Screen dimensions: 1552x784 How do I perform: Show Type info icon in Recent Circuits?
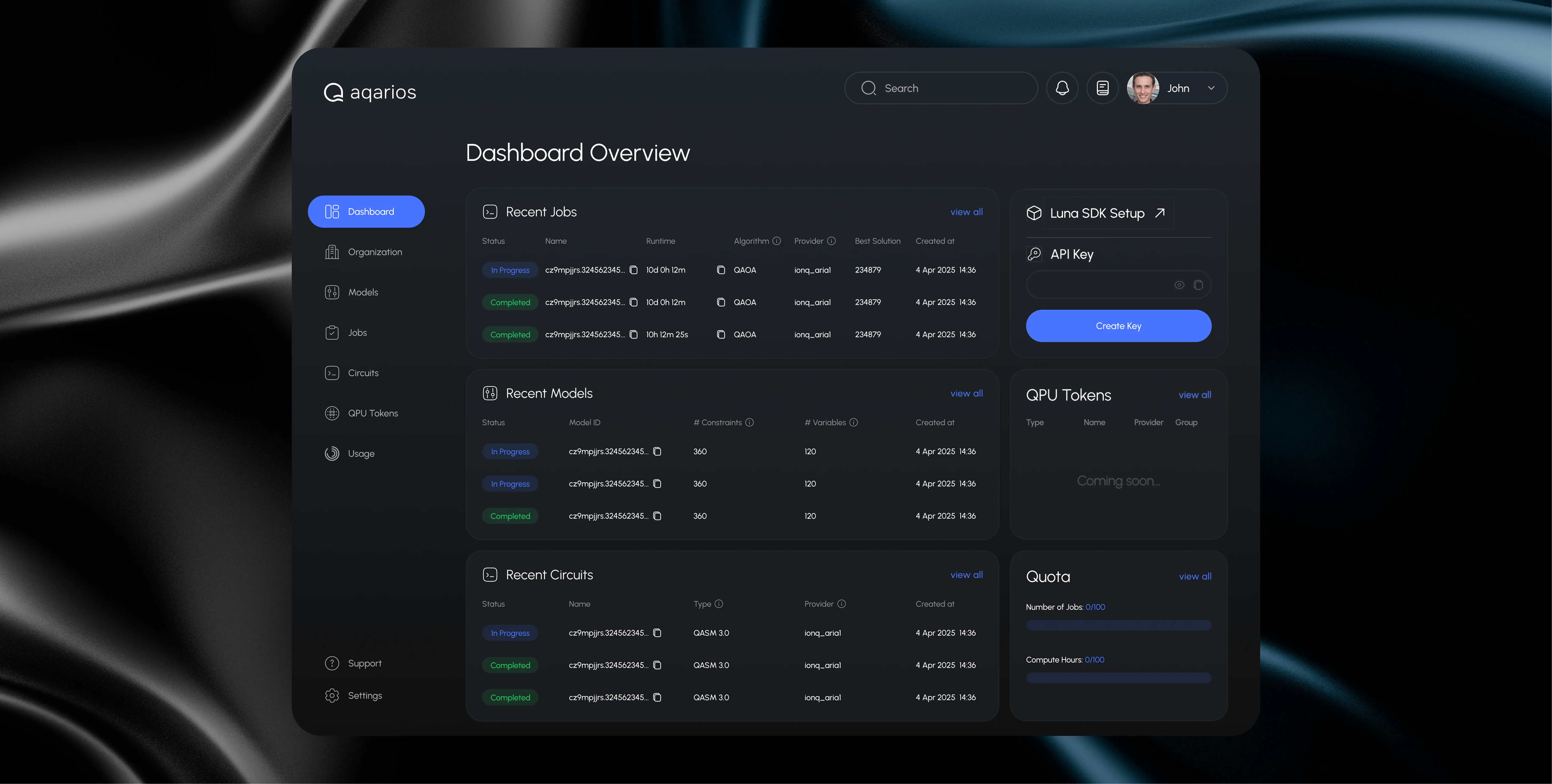tap(719, 604)
